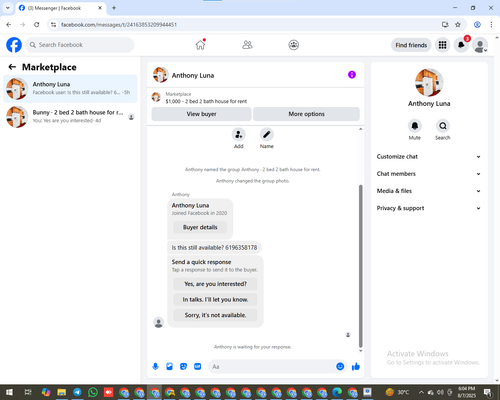Expand Chat members section
The width and height of the screenshot is (500, 400).
click(x=429, y=174)
